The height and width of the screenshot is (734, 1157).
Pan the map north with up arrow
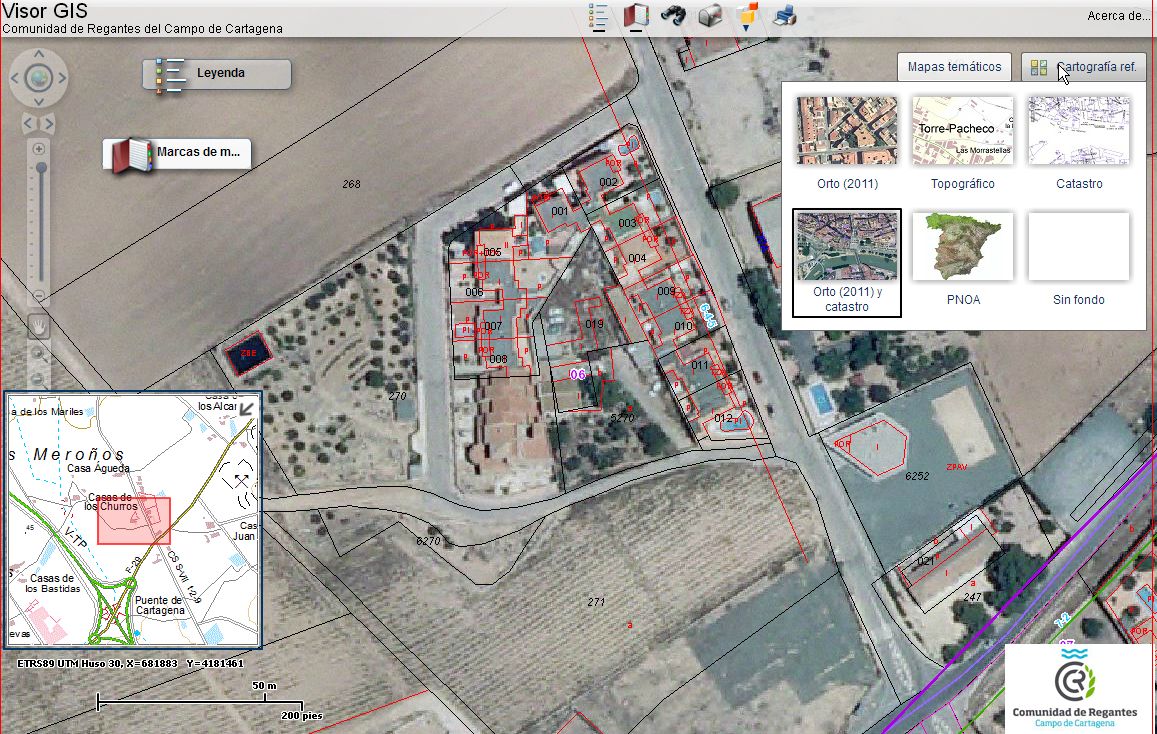tap(38, 55)
